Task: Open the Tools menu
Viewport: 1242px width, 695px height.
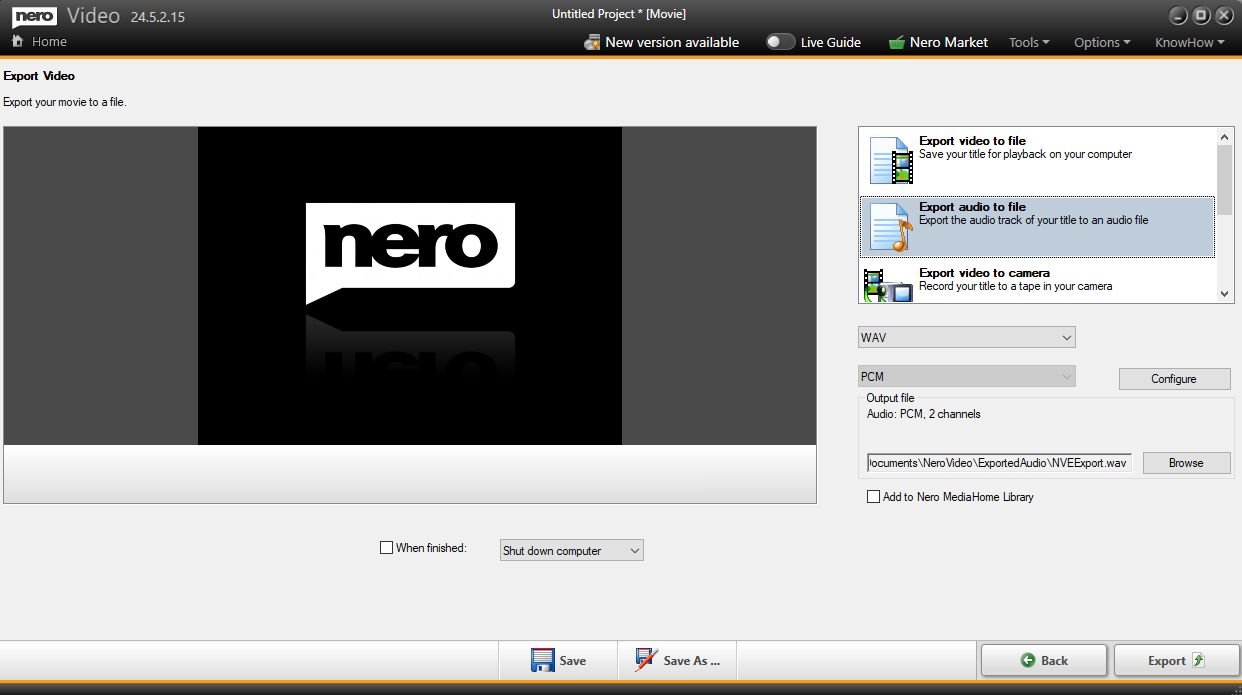Action: point(1029,42)
